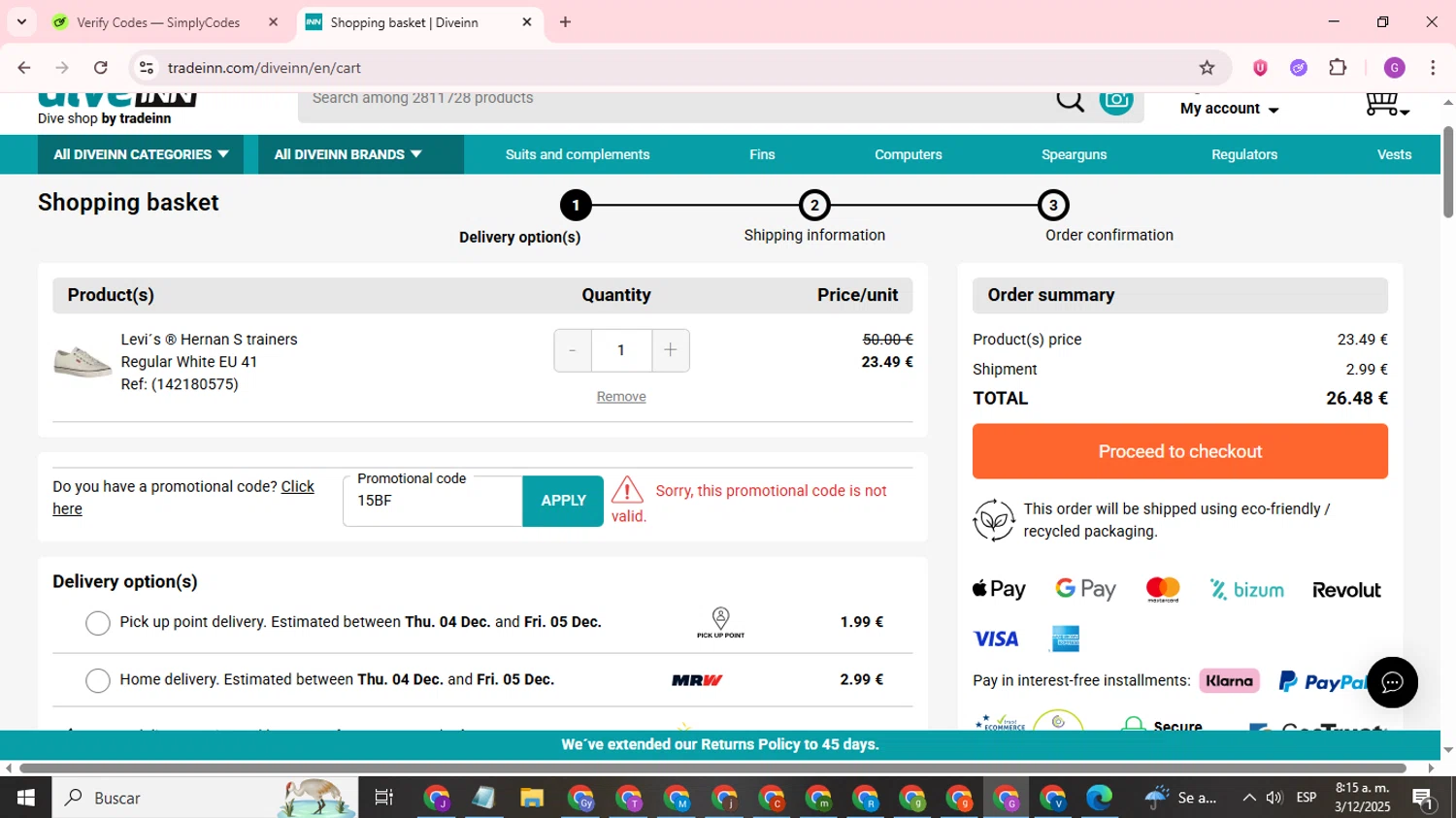Close the Shopping basket Diveinn tab
Viewport: 1456px width, 818px height.
[527, 22]
